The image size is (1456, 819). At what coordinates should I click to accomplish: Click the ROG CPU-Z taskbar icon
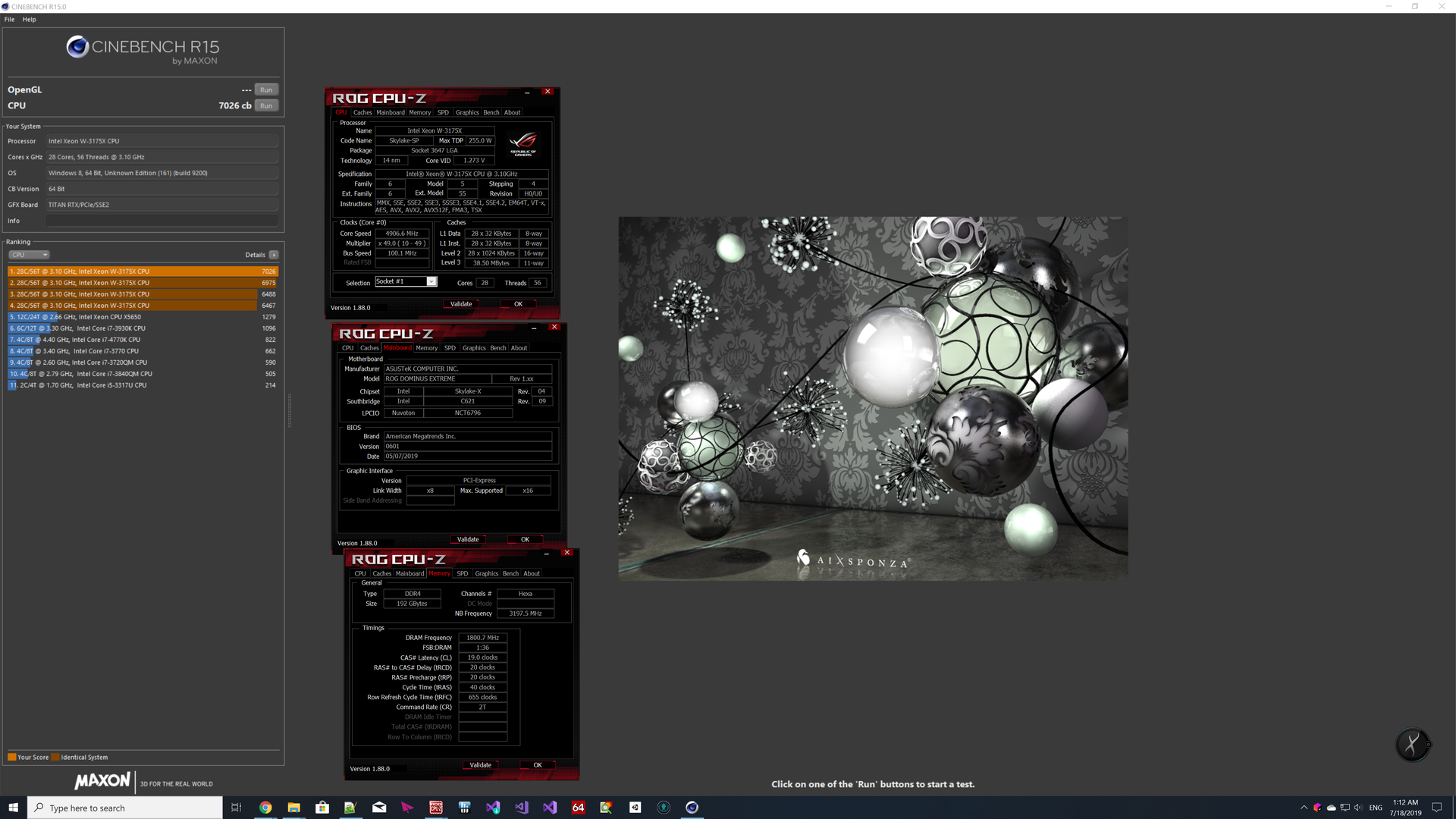coord(436,808)
